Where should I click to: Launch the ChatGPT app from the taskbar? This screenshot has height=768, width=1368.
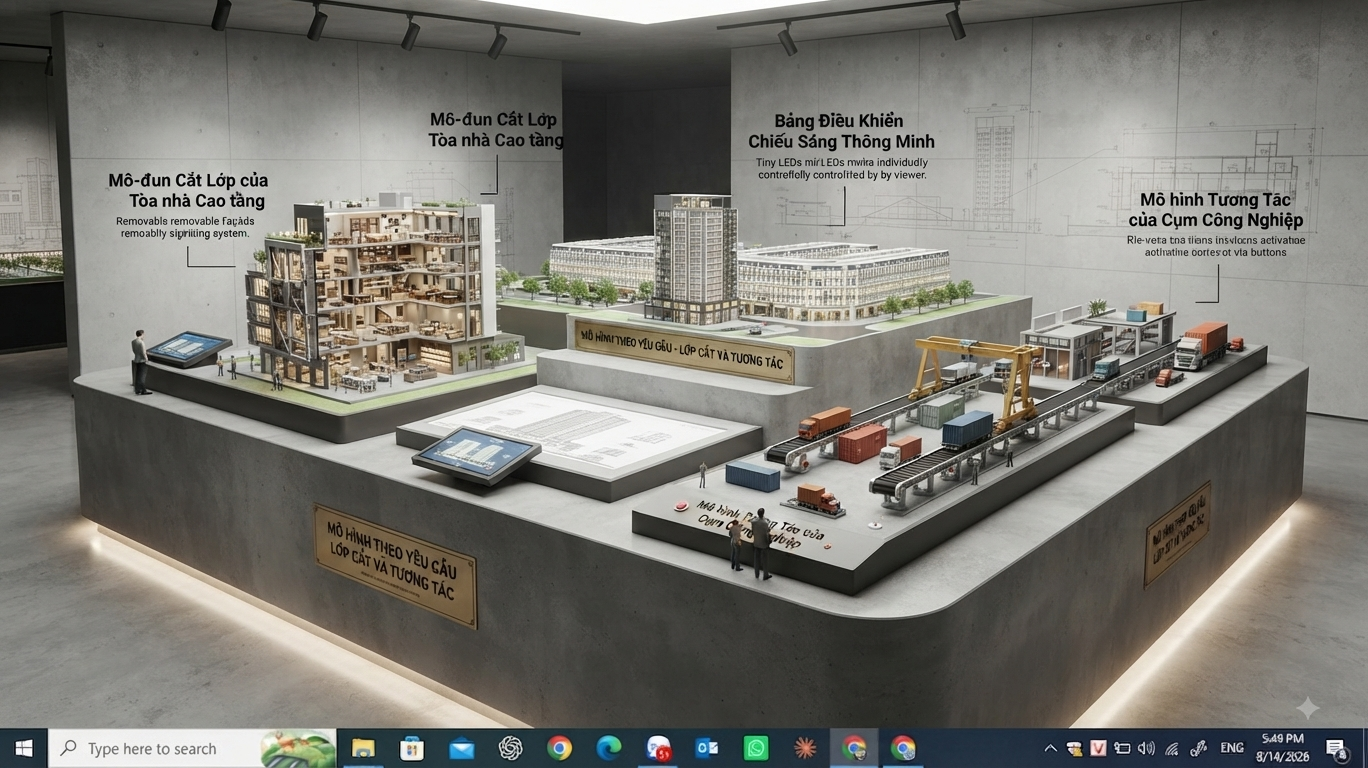coord(510,748)
